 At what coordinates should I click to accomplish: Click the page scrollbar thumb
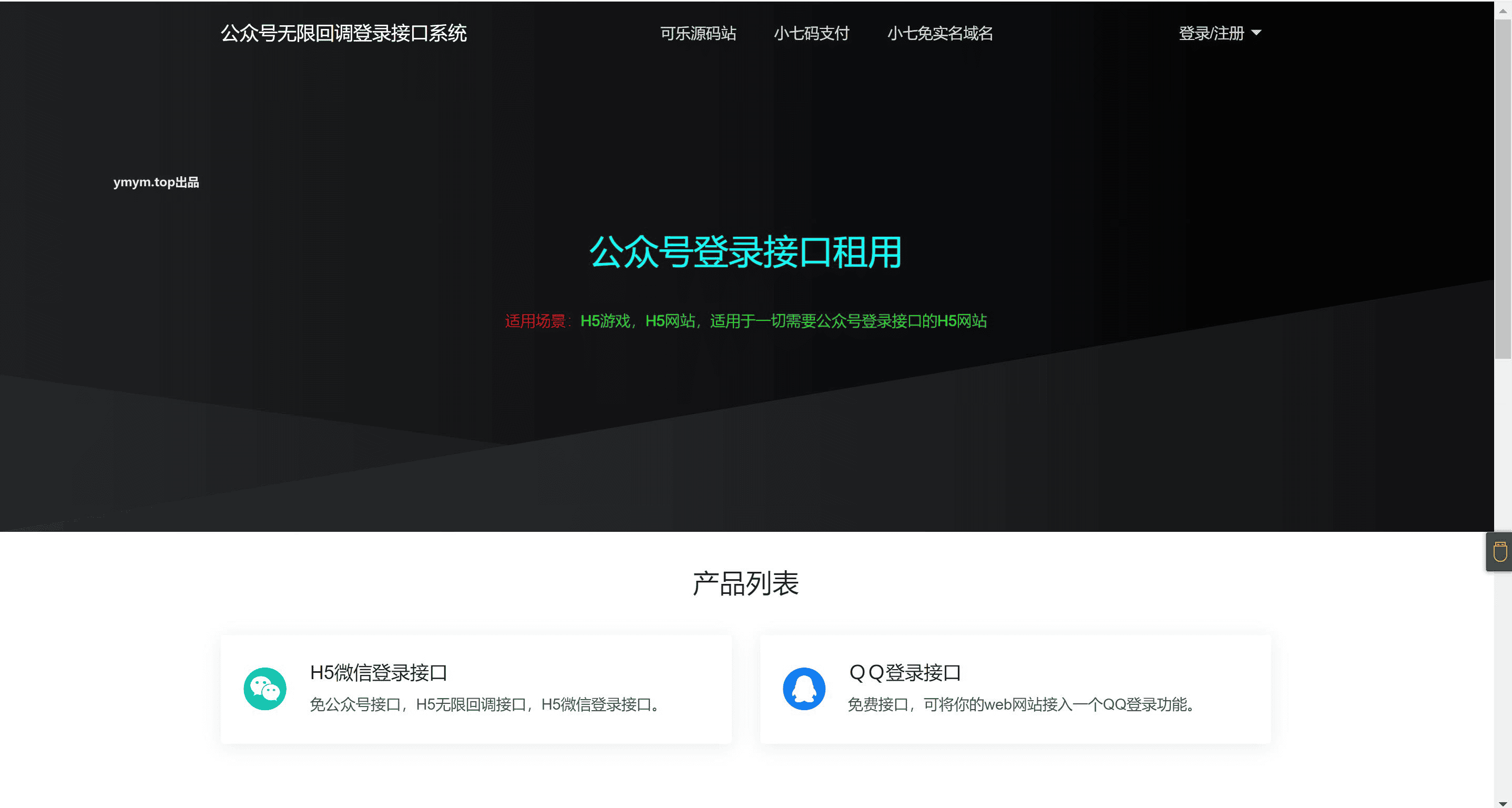click(x=1503, y=189)
